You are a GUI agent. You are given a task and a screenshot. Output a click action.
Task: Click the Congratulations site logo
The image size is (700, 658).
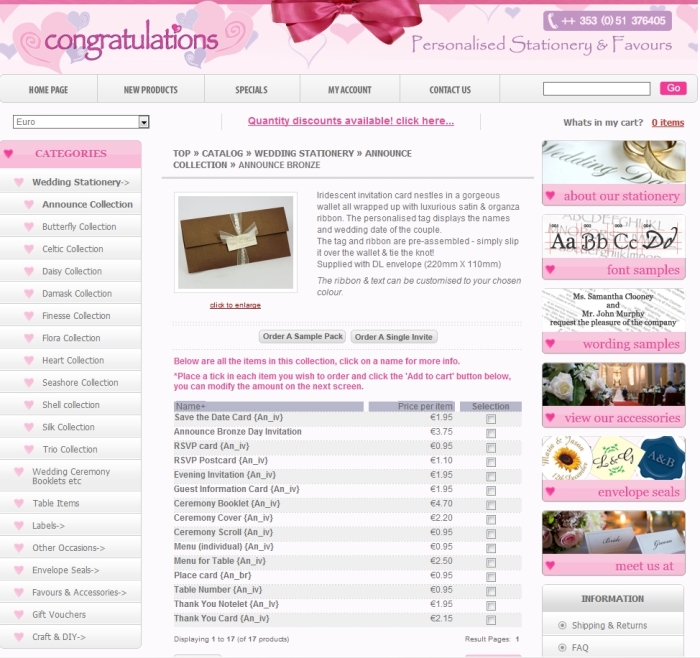tap(130, 40)
